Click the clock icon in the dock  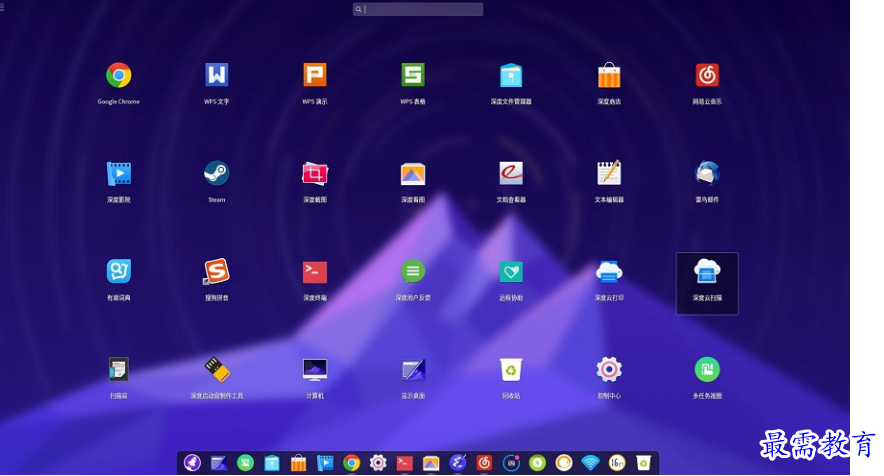(x=617, y=463)
